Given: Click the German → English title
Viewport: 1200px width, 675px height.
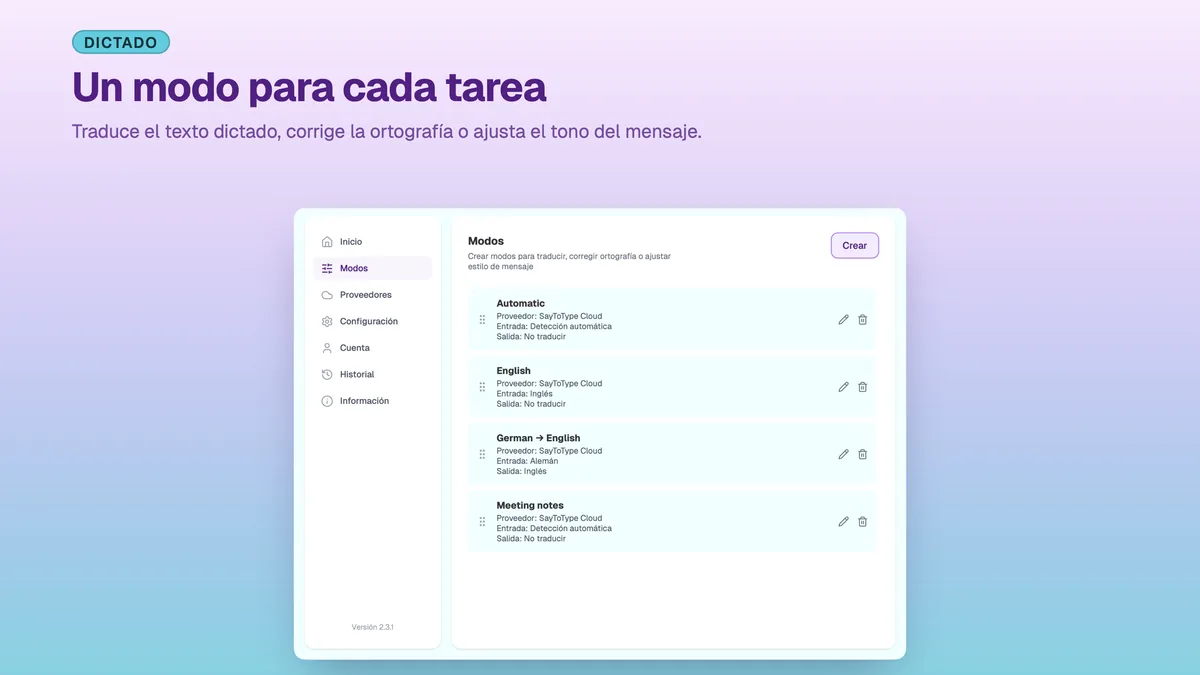Looking at the screenshot, I should point(538,438).
